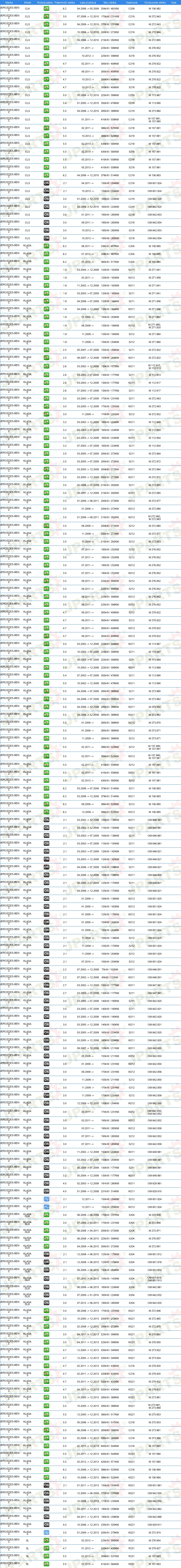Click the Oznaczenie silnika column header

pyautogui.click(x=155, y=3)
